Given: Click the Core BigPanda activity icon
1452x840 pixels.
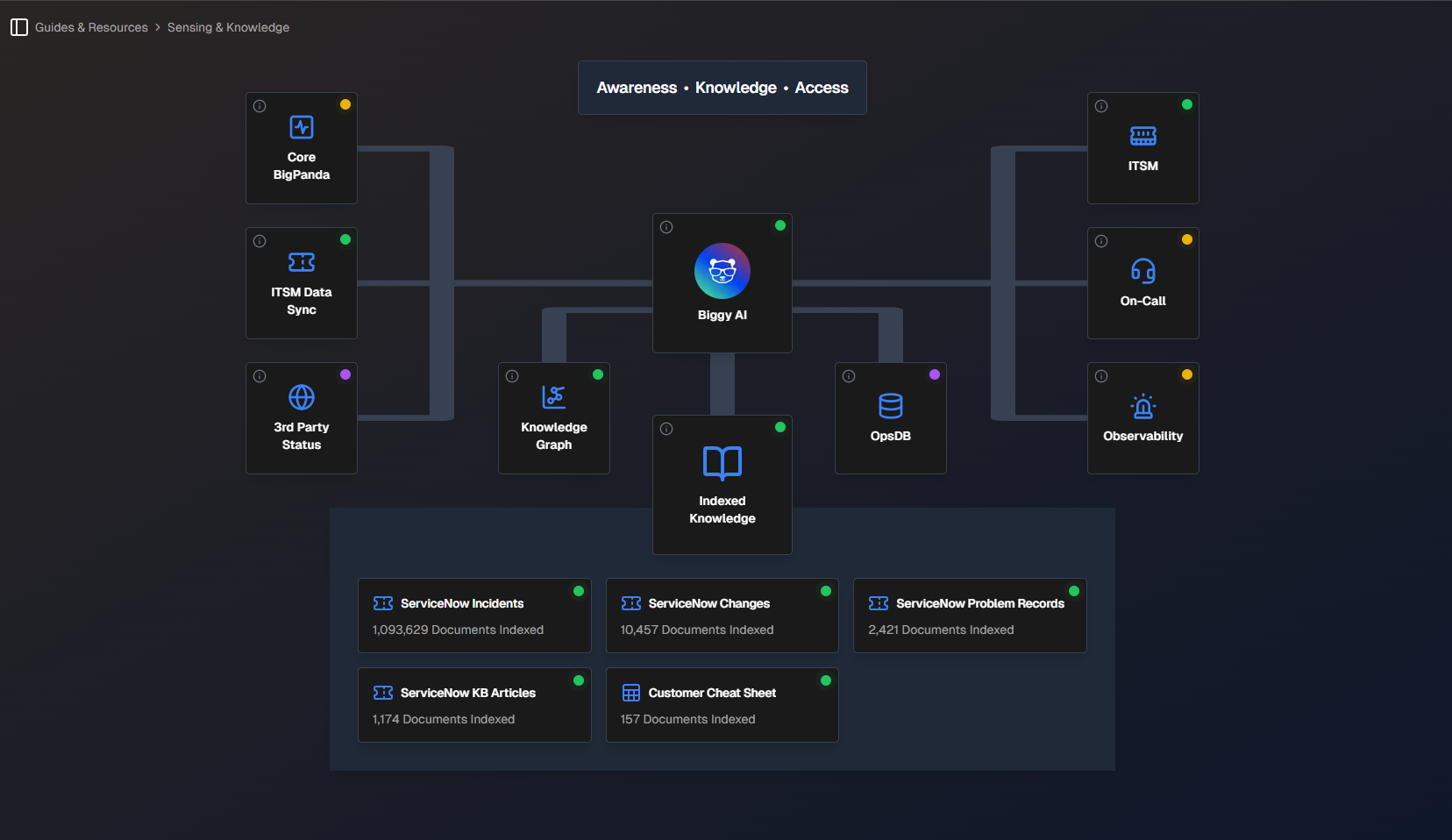Looking at the screenshot, I should coord(301,126).
